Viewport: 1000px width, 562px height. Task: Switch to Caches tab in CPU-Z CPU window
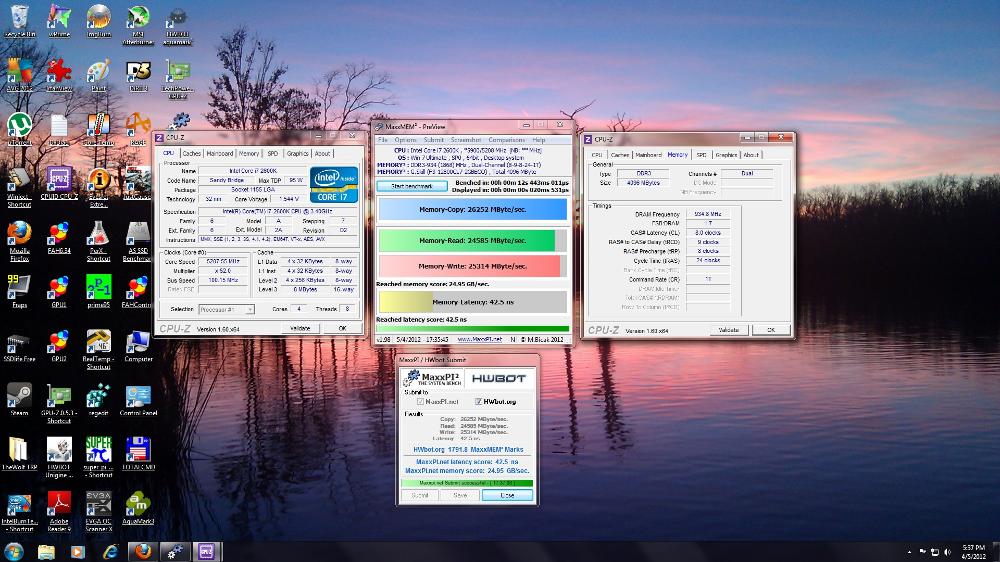(191, 154)
